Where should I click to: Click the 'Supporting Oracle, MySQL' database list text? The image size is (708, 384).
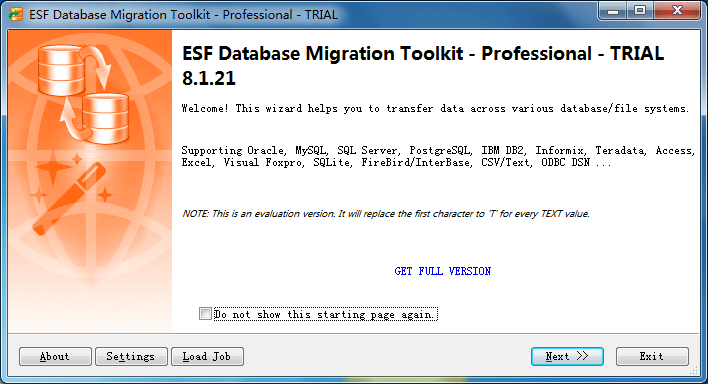coord(438,156)
